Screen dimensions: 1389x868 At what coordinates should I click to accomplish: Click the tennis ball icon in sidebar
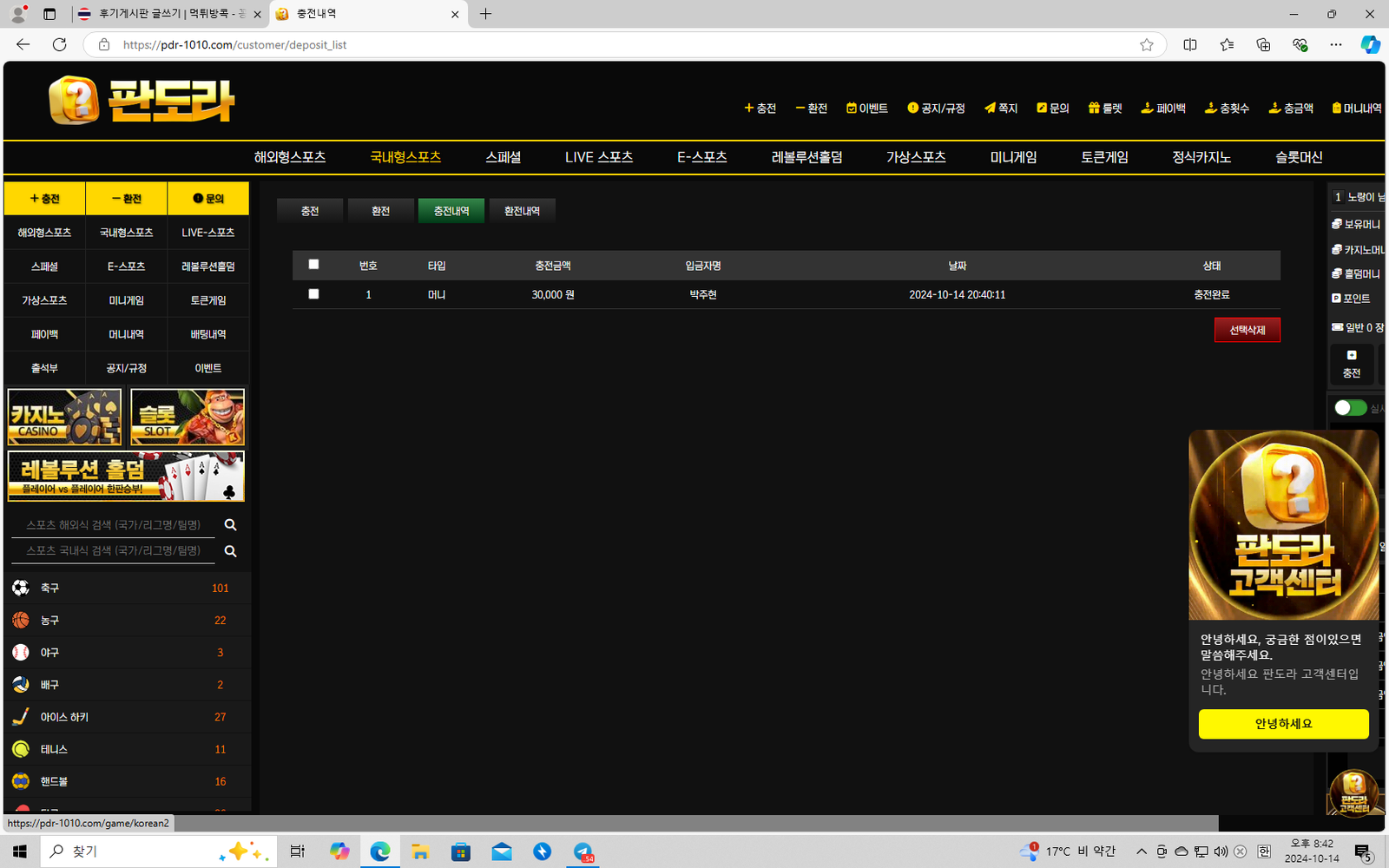(21, 749)
